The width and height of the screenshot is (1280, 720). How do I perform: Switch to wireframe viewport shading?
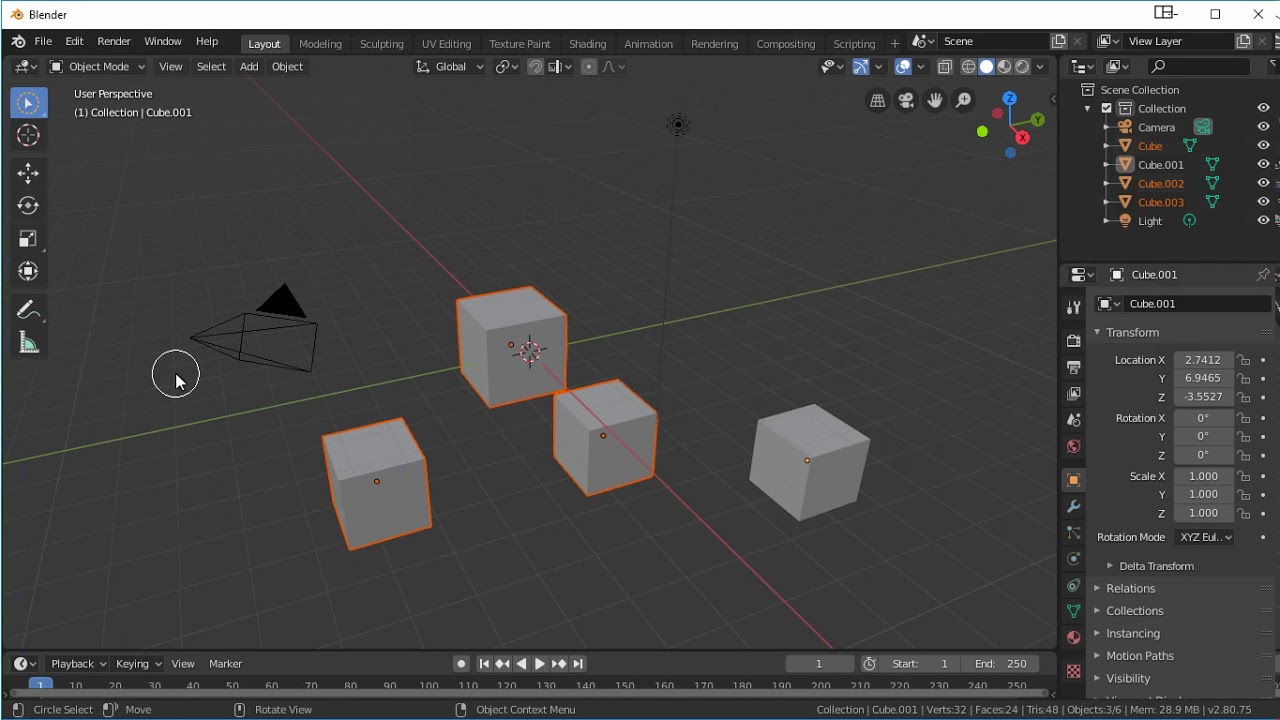pos(968,67)
